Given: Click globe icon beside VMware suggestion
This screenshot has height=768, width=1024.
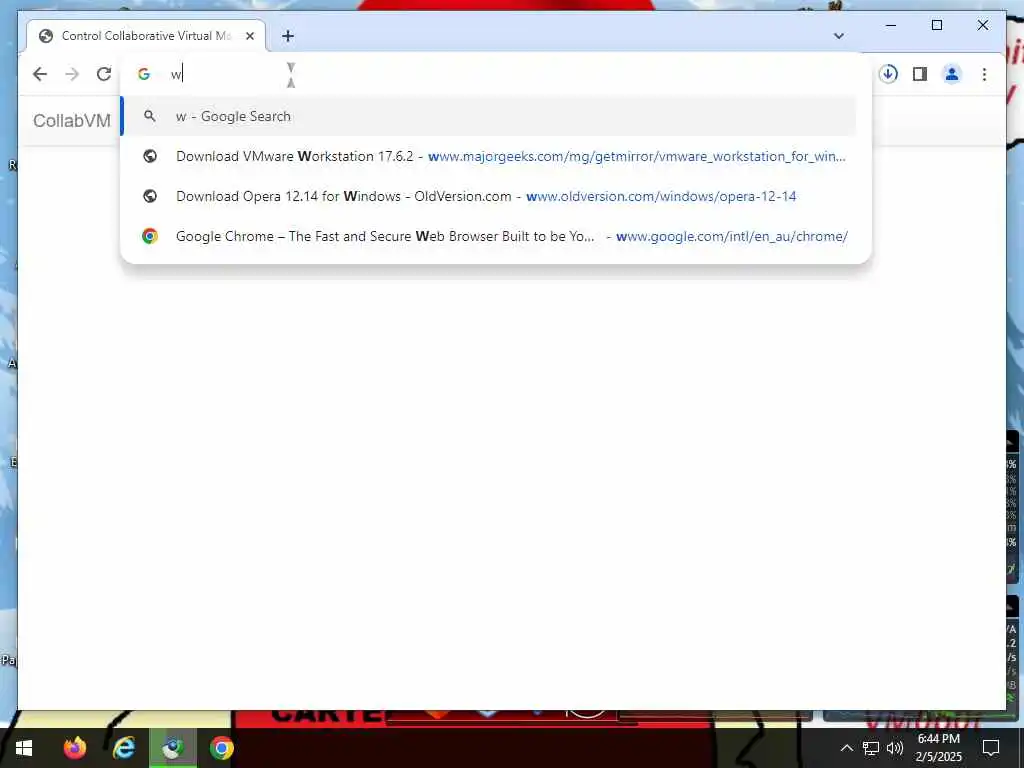Looking at the screenshot, I should 150,156.
